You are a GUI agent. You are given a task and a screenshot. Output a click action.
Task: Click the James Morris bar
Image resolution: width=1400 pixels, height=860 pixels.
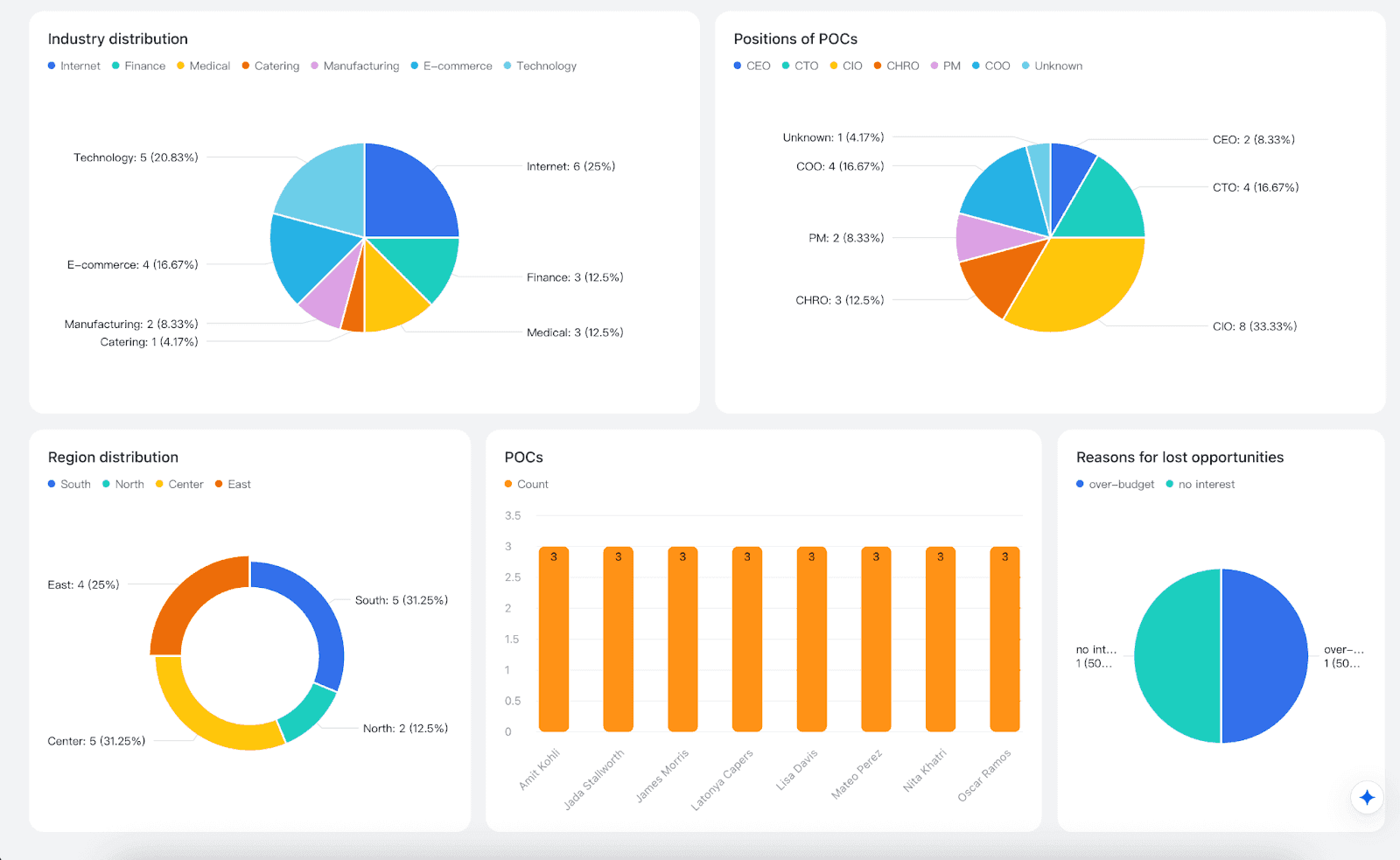click(682, 639)
